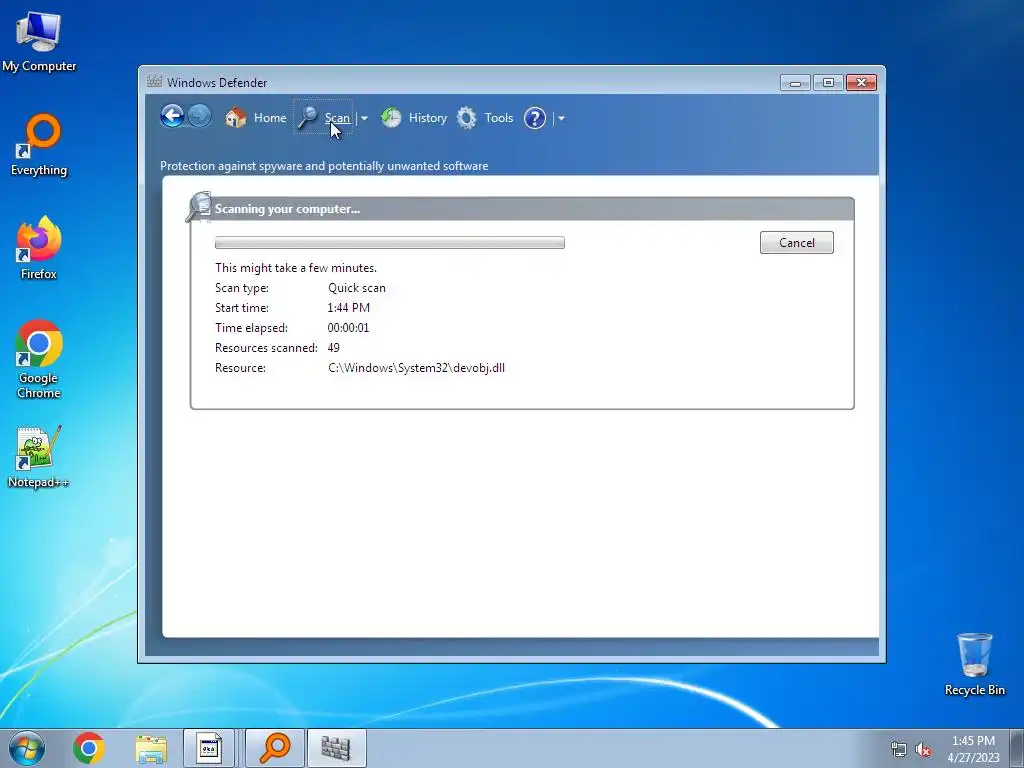The height and width of the screenshot is (768, 1024).
Task: Click the devobj.dll resource path
Action: [416, 368]
